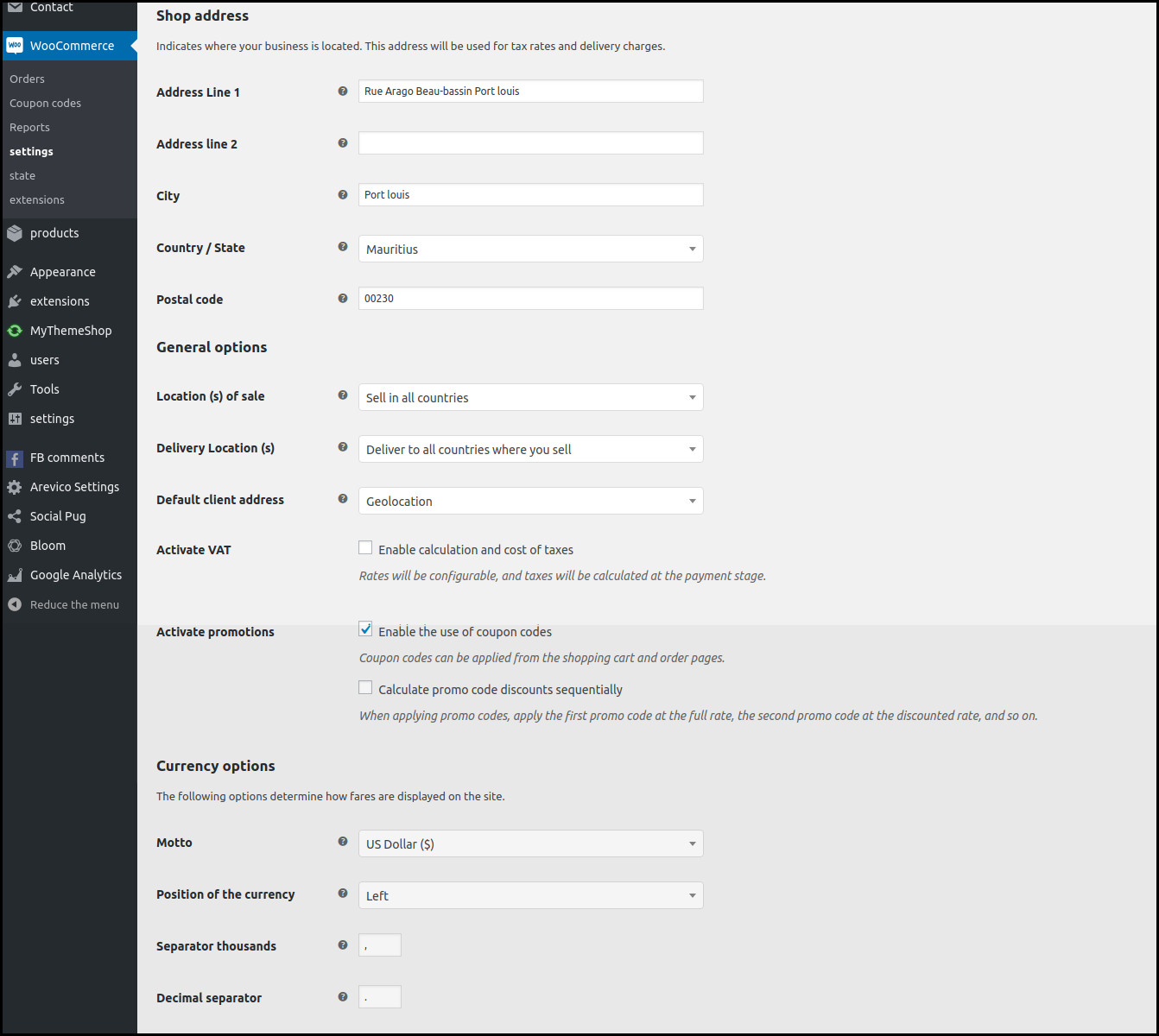Screen dimensions: 1159x1036
Task: Open the currency position dropdown showing Left
Action: click(531, 895)
